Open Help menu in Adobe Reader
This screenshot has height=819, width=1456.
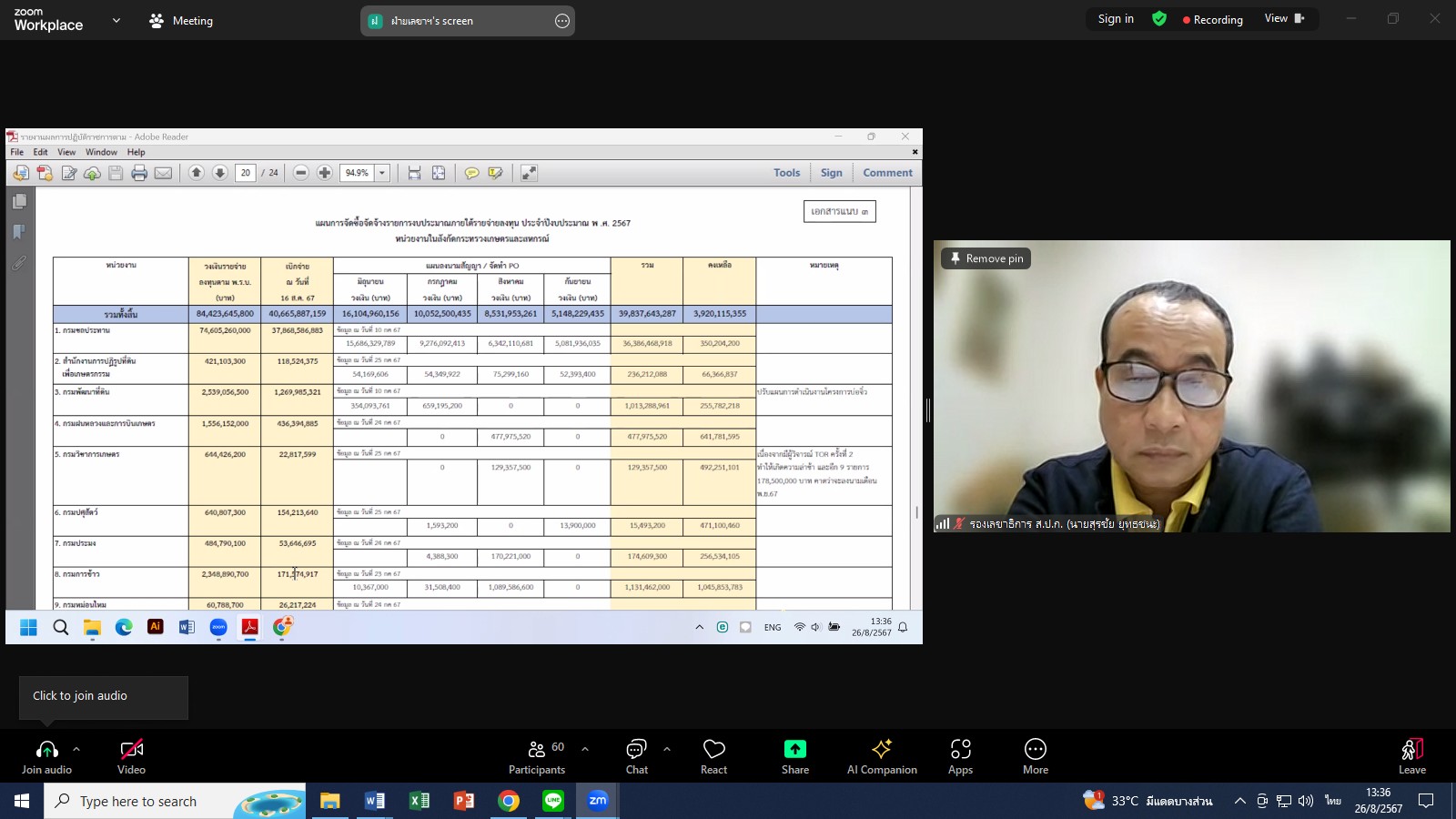(136, 152)
